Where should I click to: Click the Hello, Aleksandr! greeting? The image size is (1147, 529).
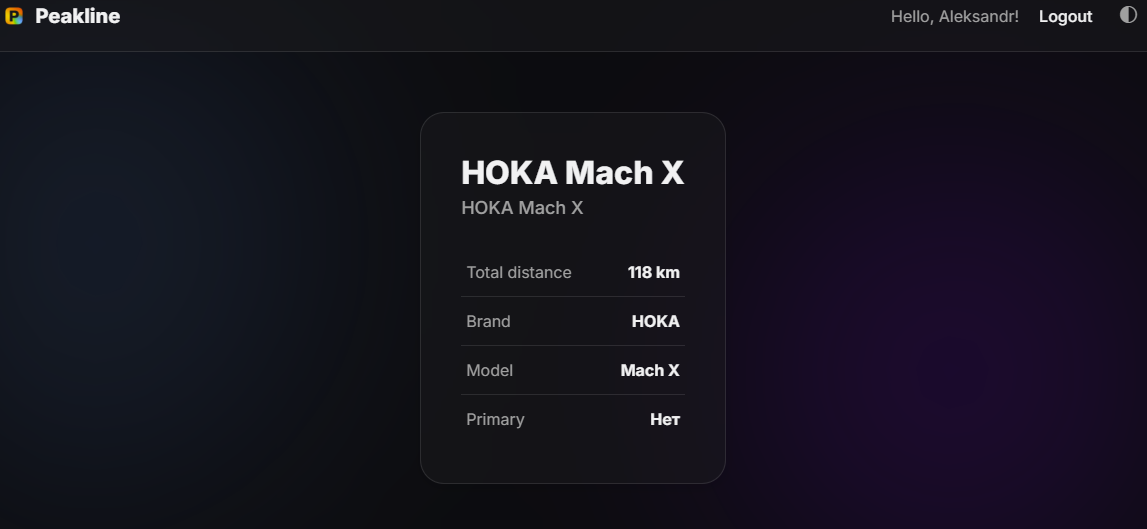point(955,17)
